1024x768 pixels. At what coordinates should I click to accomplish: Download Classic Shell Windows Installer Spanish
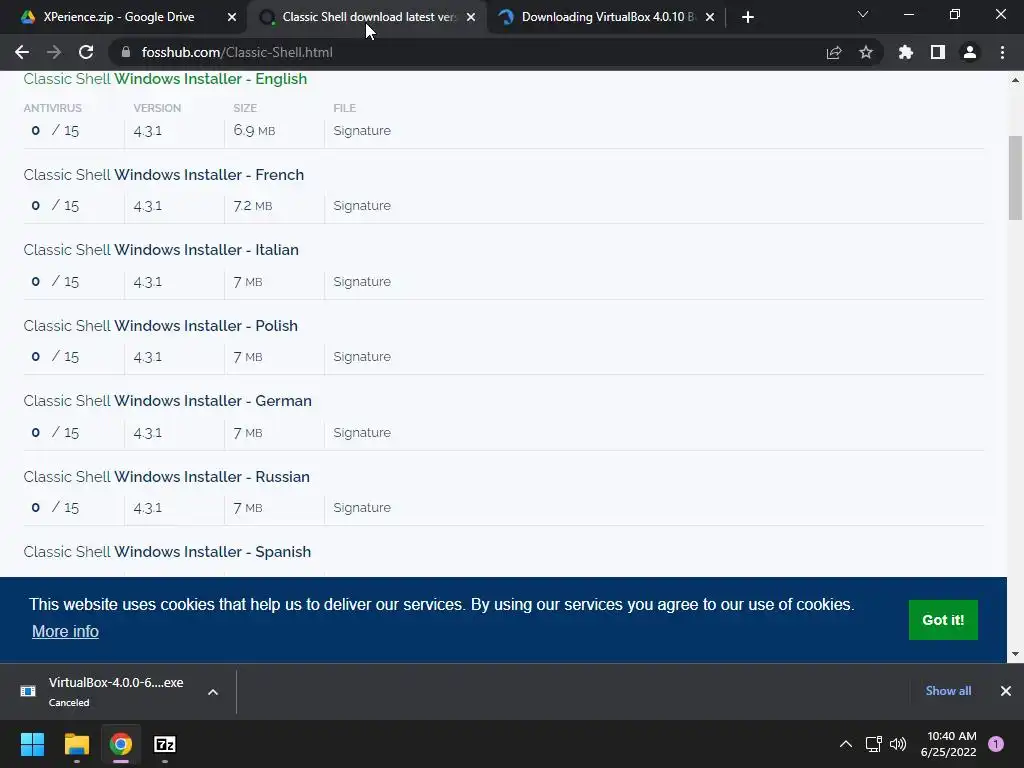pyautogui.click(x=167, y=552)
